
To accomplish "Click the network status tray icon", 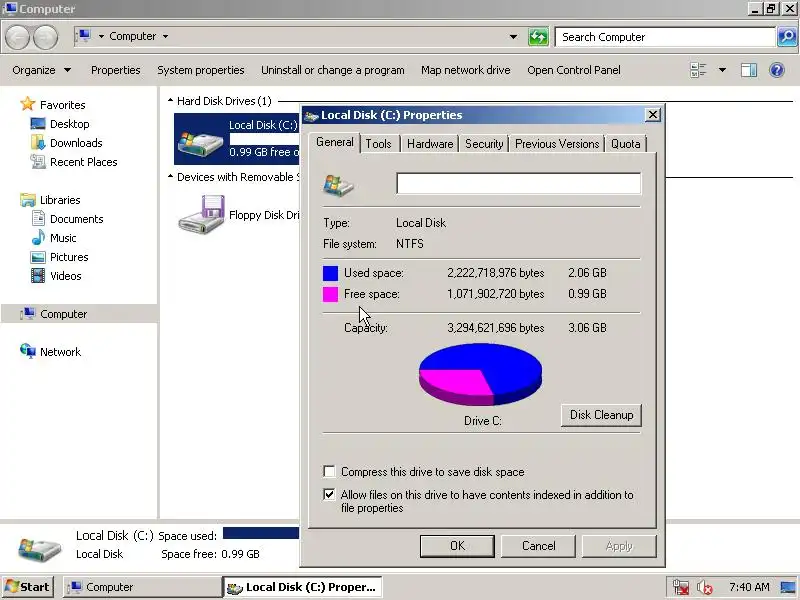I will click(681, 587).
